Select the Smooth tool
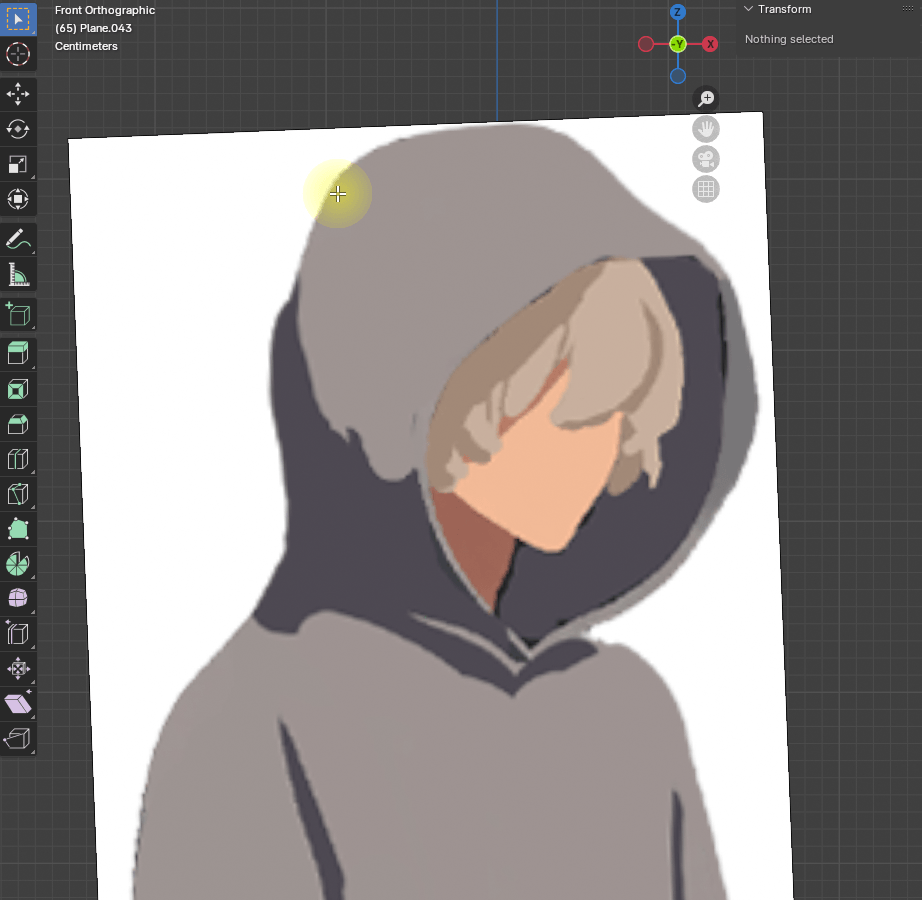The image size is (922, 900). coord(18,598)
